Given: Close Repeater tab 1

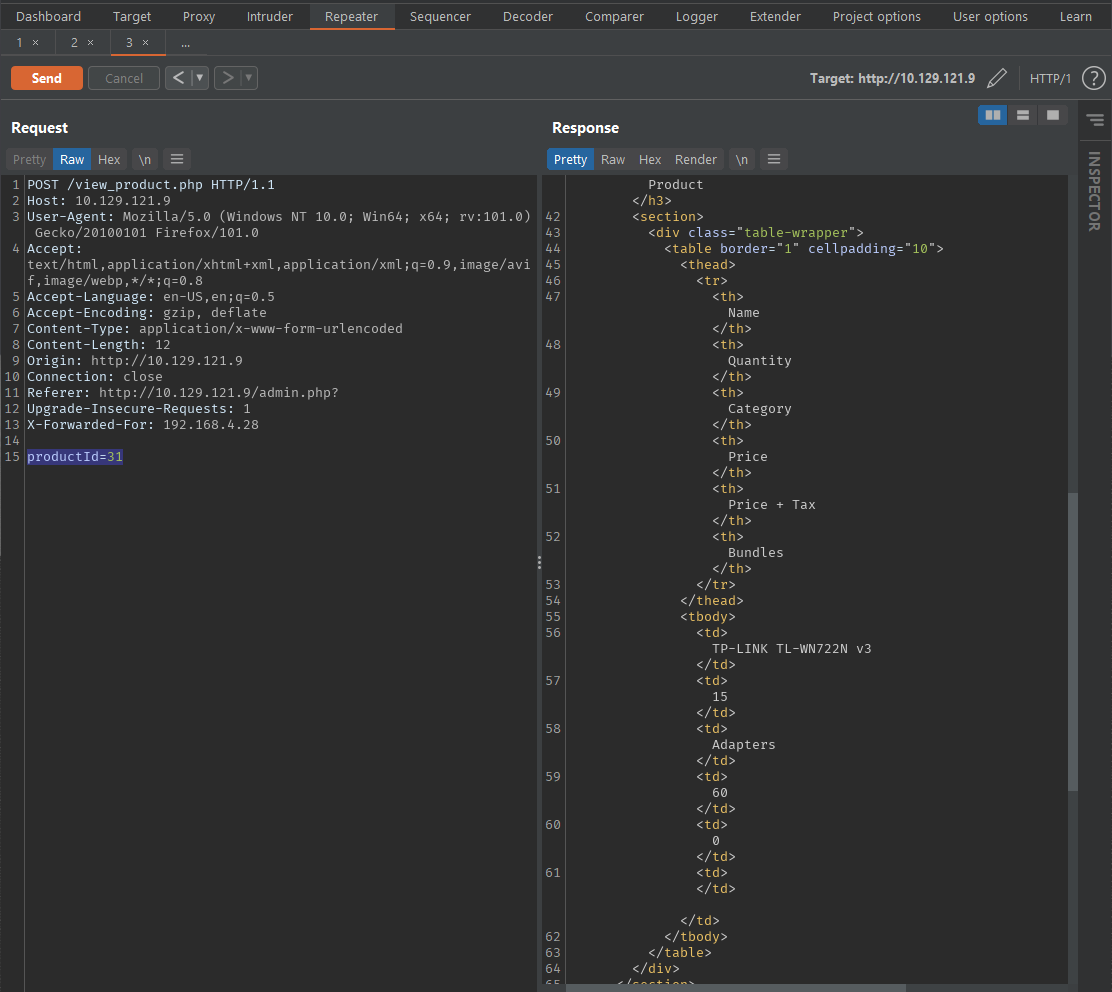Looking at the screenshot, I should [x=36, y=43].
